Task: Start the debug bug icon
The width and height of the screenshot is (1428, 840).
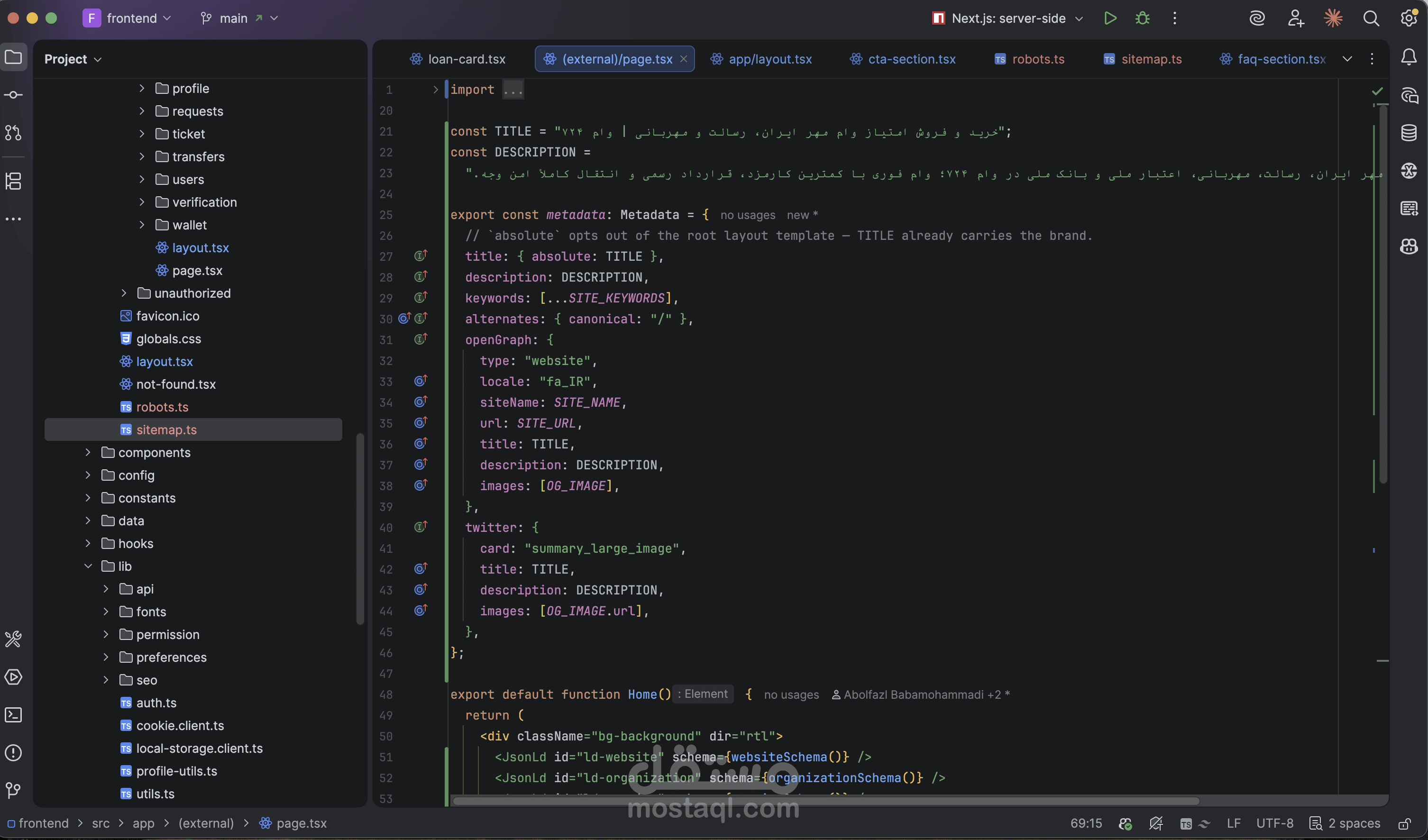Action: pos(1143,18)
